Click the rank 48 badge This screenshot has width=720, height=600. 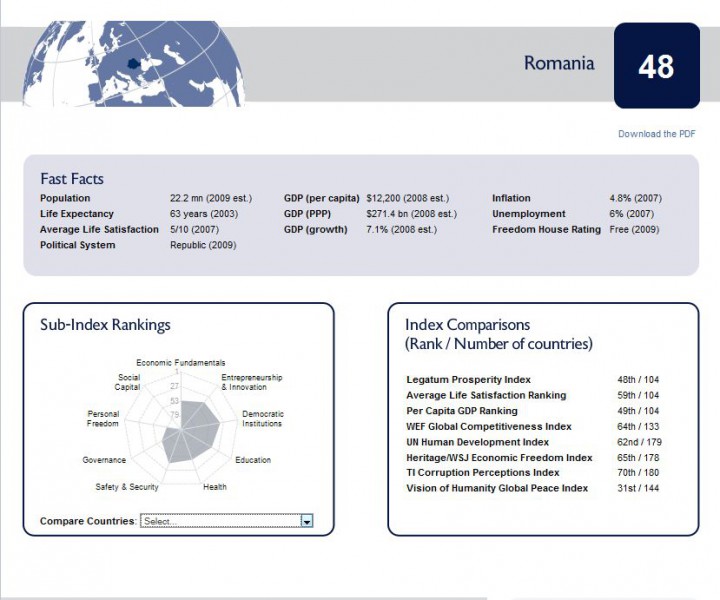(656, 66)
